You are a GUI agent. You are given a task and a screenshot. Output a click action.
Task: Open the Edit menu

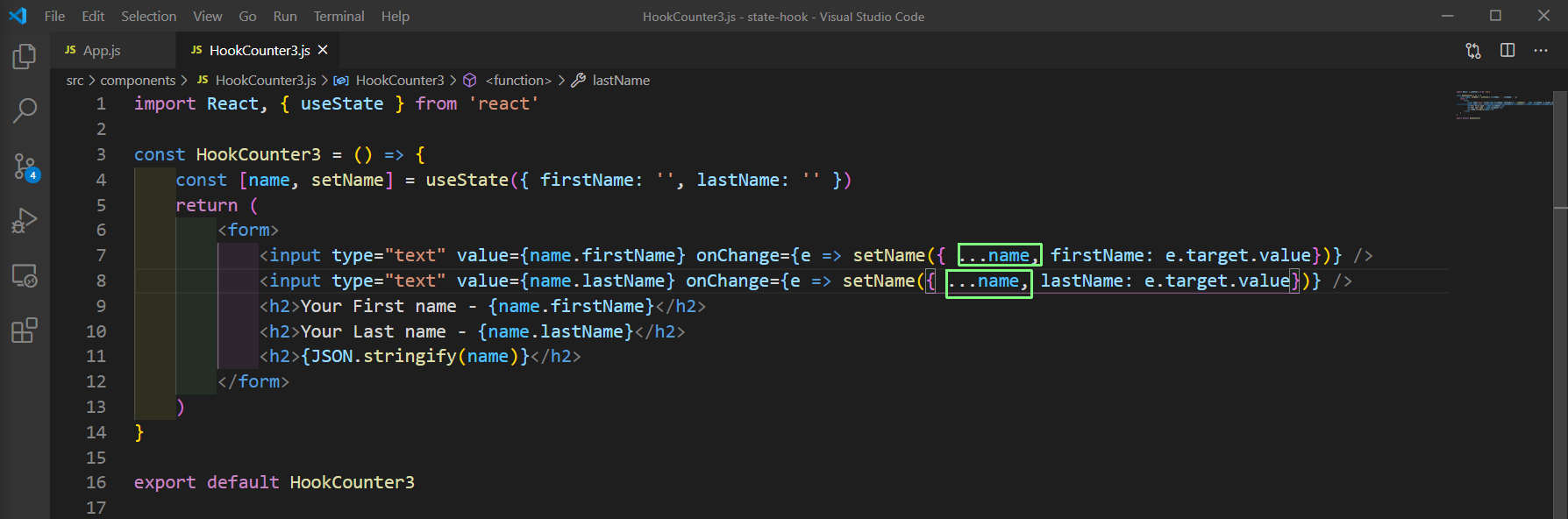93,16
